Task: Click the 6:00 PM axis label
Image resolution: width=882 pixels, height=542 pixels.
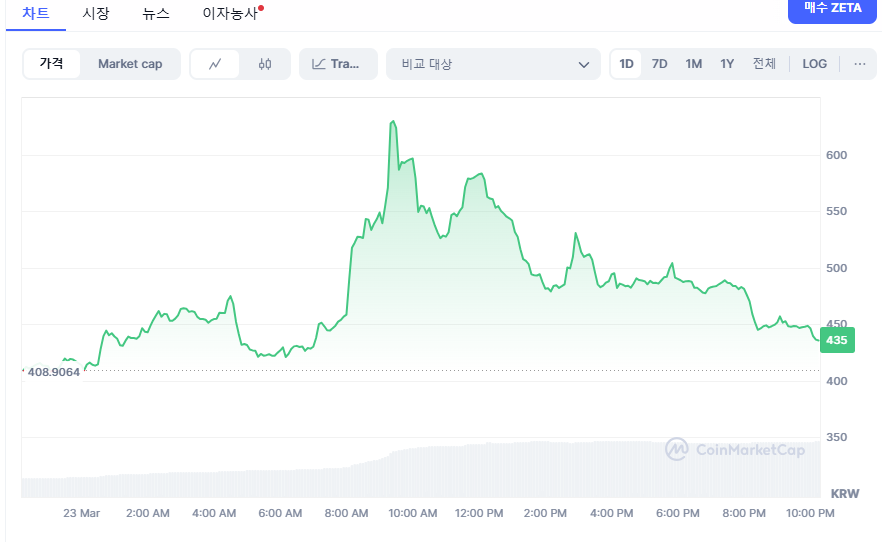Action: [x=678, y=513]
